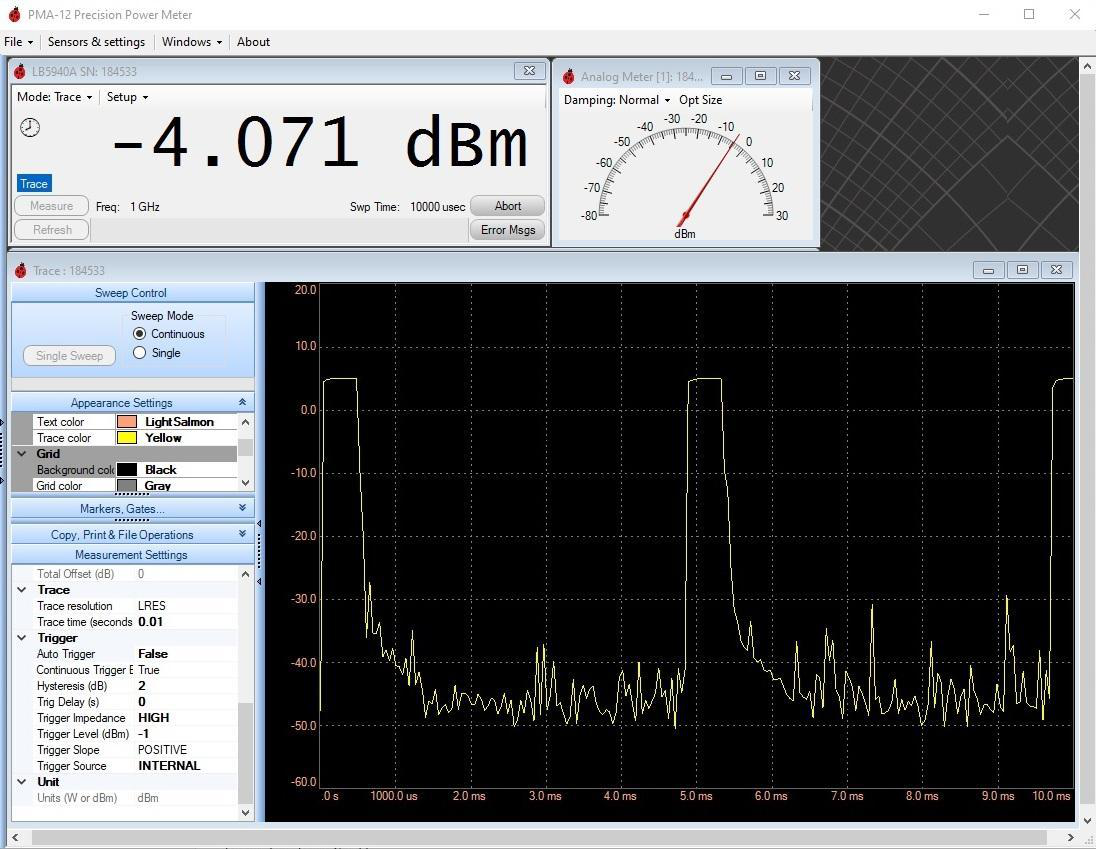The width and height of the screenshot is (1096, 849).
Task: Close the Trace window
Action: [x=1057, y=270]
